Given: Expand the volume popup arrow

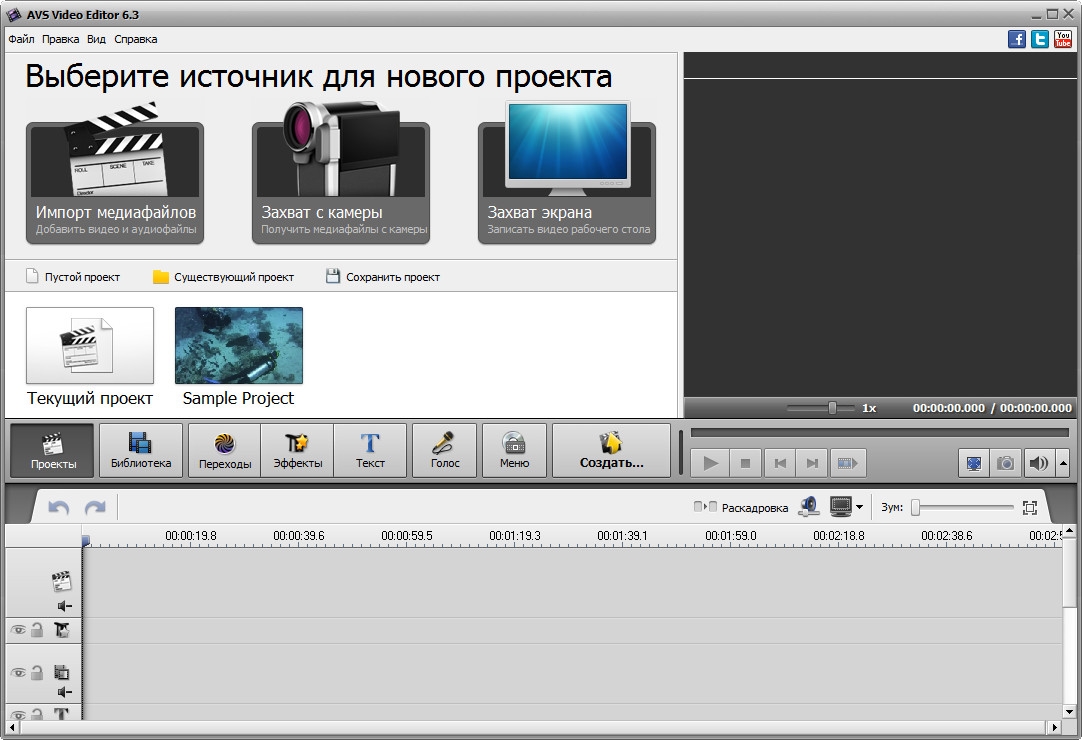Looking at the screenshot, I should point(1063,463).
